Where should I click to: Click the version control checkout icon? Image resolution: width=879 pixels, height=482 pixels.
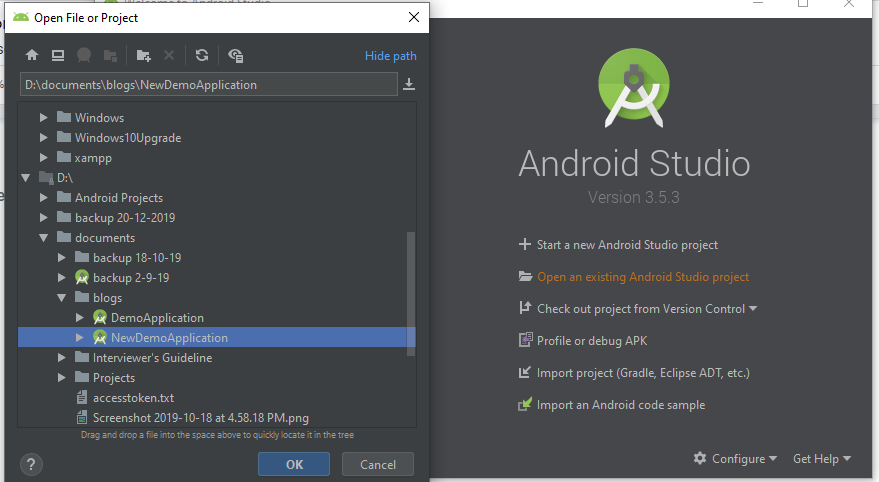click(525, 308)
